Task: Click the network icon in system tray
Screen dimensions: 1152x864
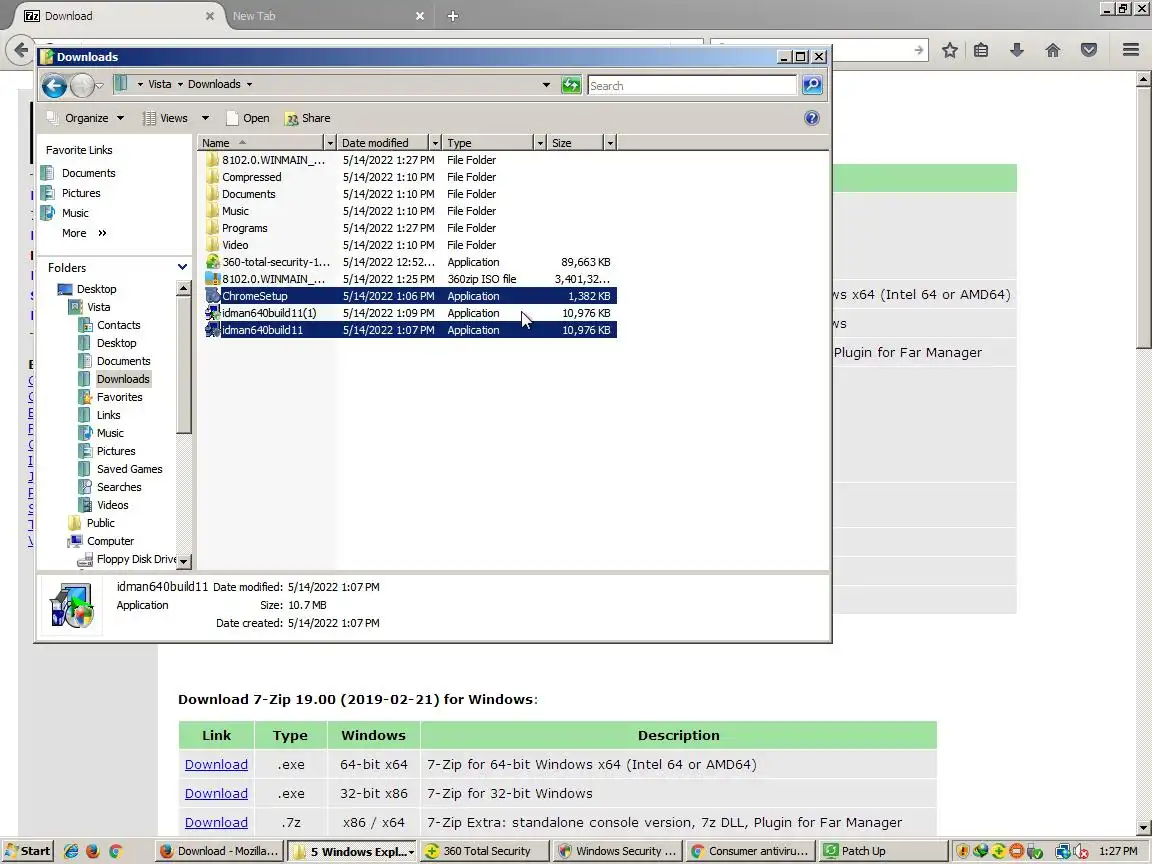Action: (x=1062, y=852)
